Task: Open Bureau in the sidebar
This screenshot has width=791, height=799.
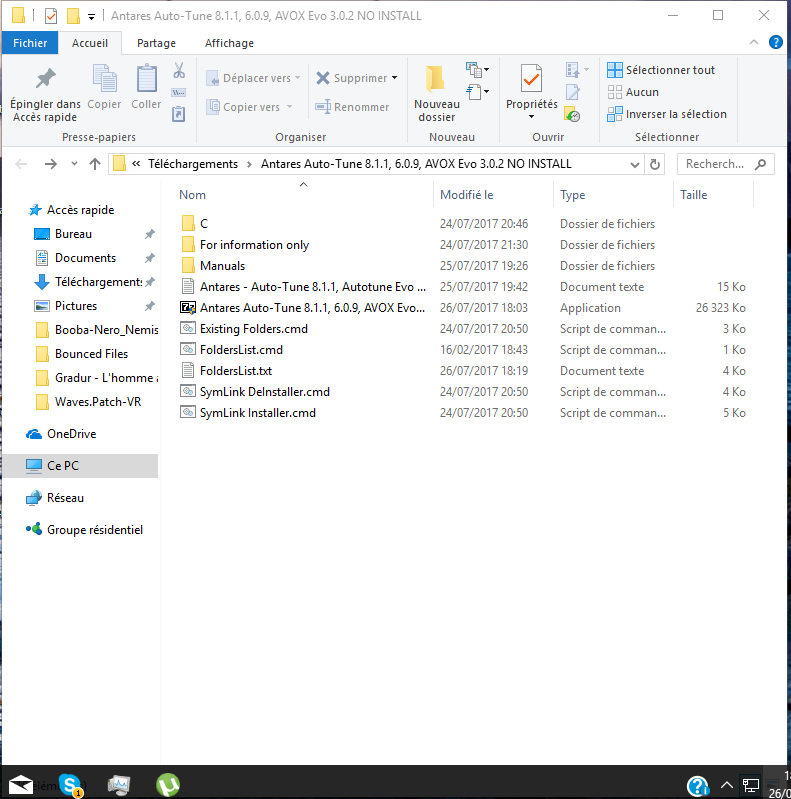Action: [73, 233]
